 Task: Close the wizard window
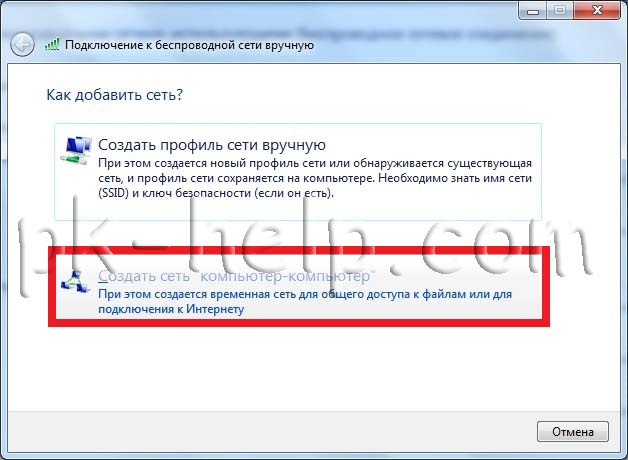tap(597, 10)
